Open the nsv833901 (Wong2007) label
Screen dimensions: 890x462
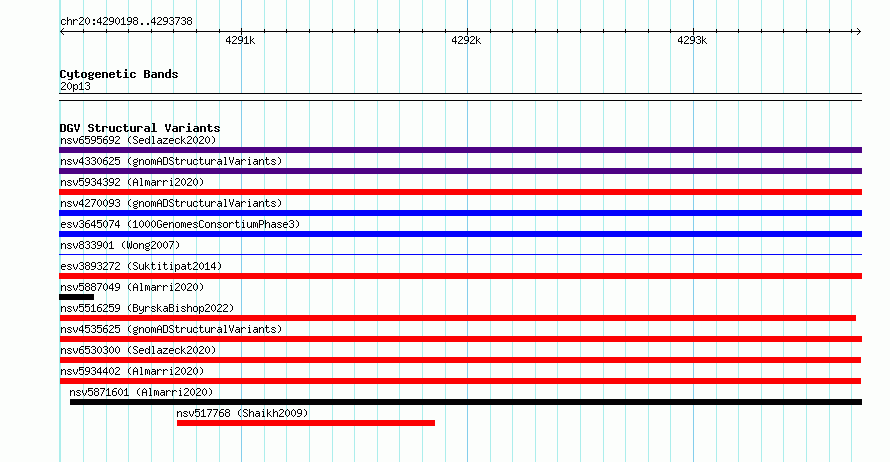tap(120, 245)
